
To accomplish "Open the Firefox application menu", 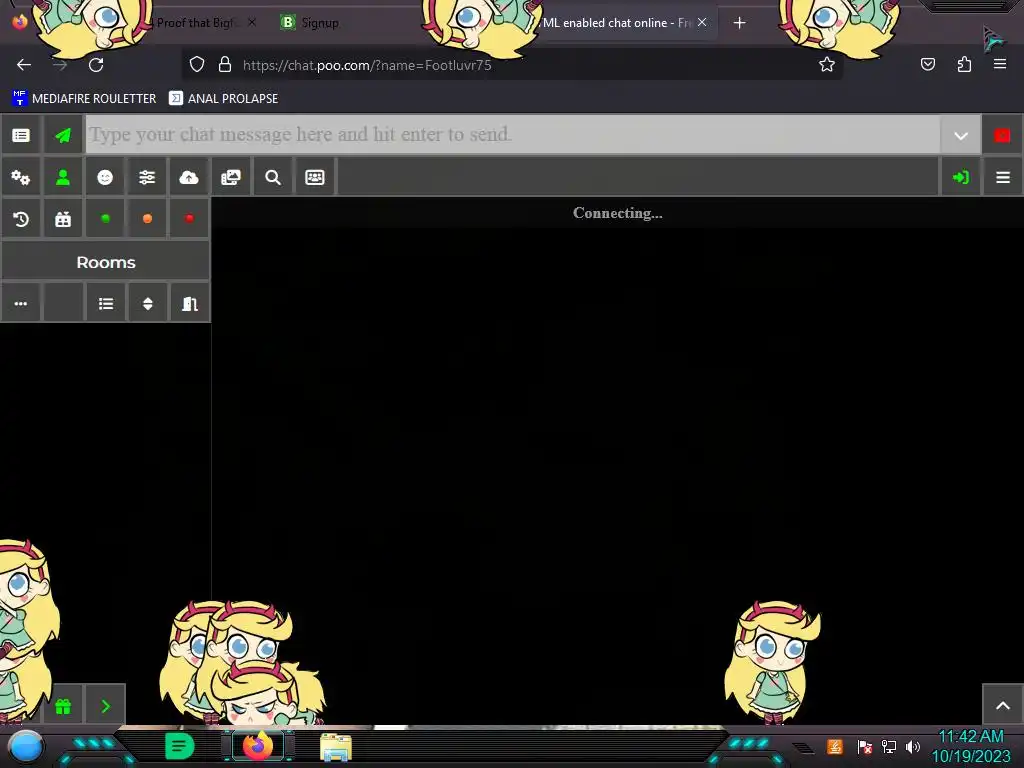I will (x=1000, y=65).
